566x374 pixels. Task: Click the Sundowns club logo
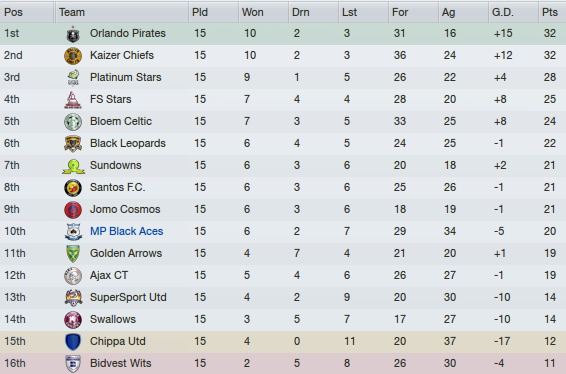pos(73,166)
